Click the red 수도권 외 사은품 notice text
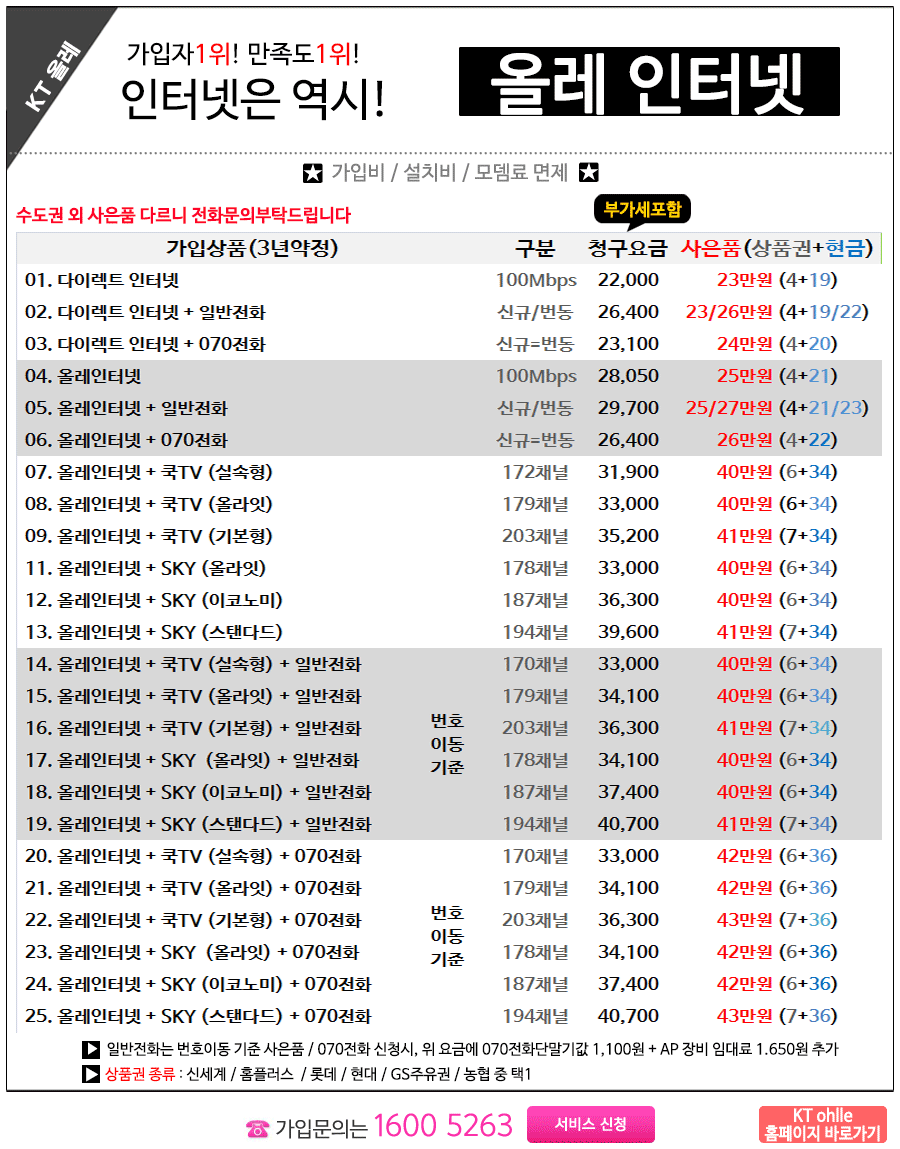The height and width of the screenshot is (1149, 900). pos(183,215)
